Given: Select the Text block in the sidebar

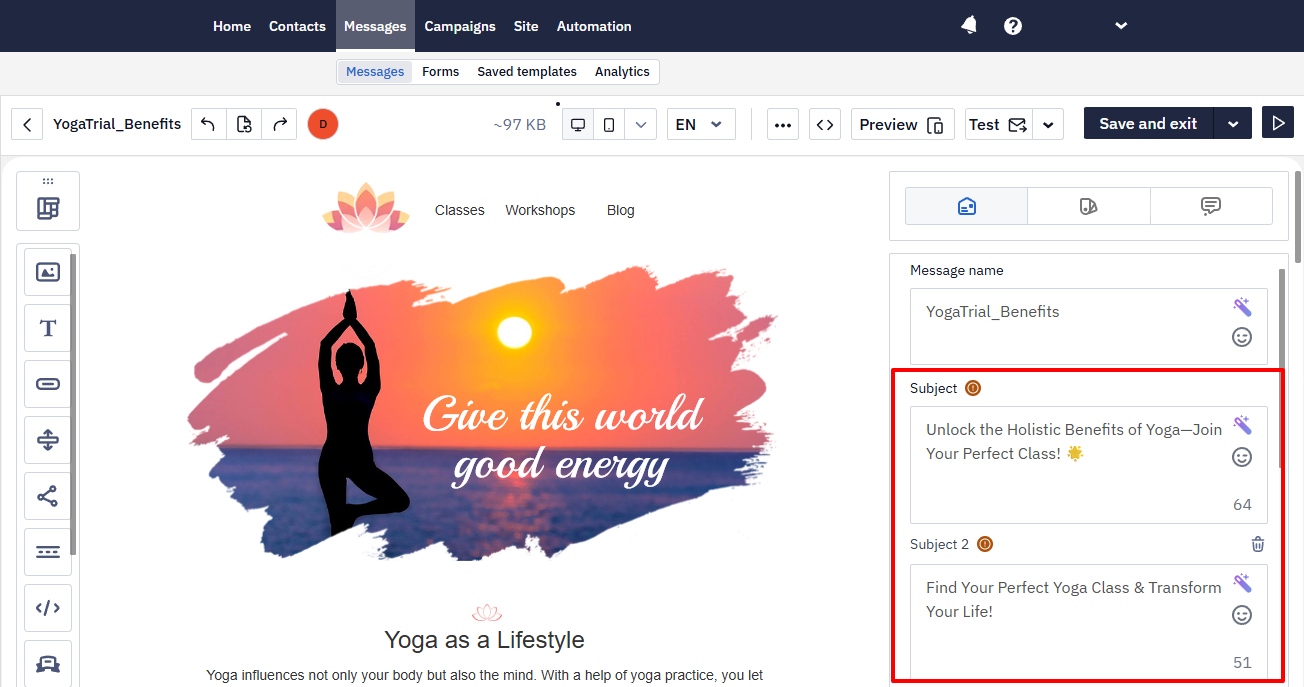Looking at the screenshot, I should coord(48,328).
